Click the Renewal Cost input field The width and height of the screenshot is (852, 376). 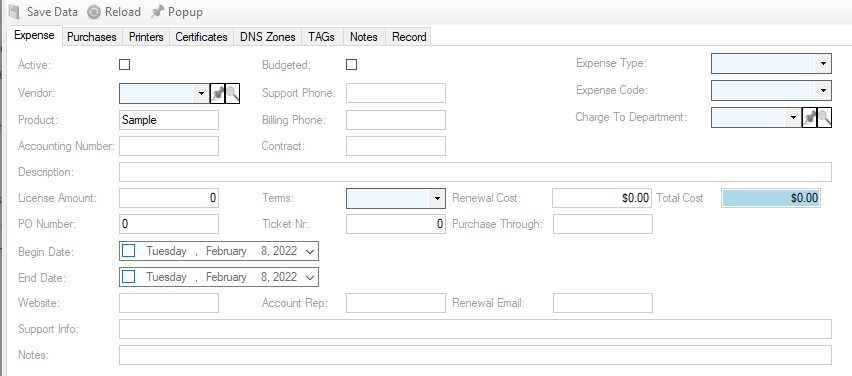[602, 198]
